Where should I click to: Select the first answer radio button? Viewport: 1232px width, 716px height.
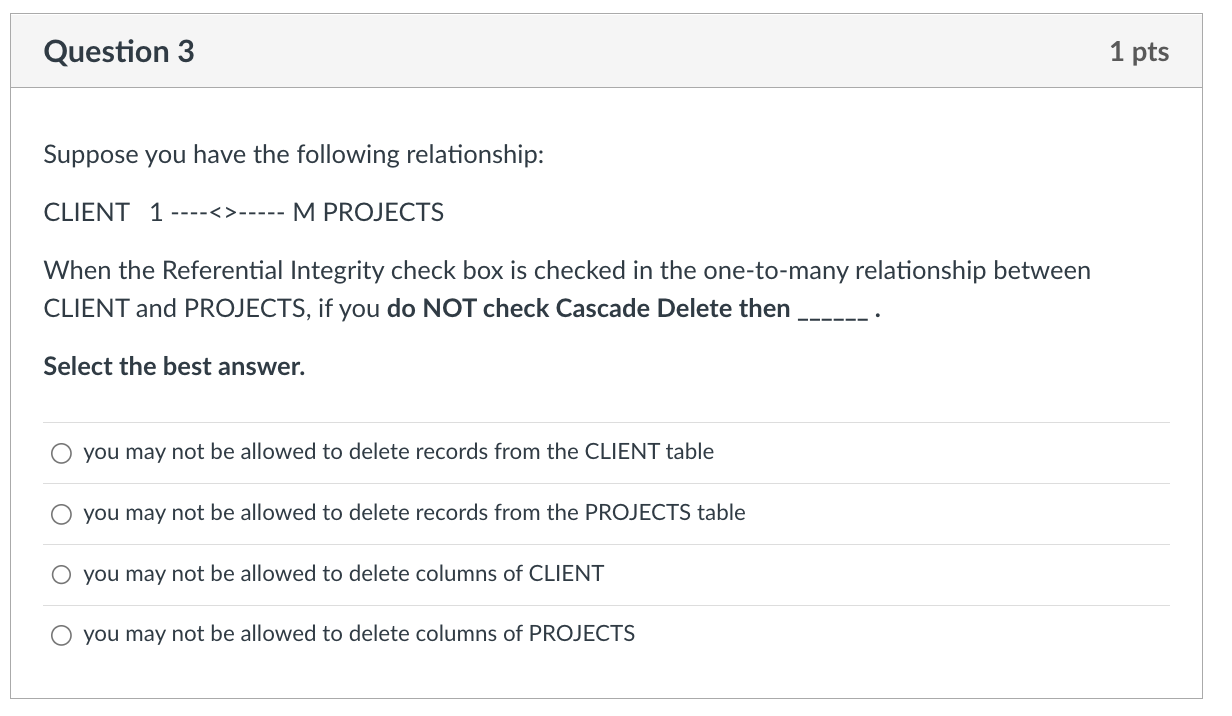point(61,453)
